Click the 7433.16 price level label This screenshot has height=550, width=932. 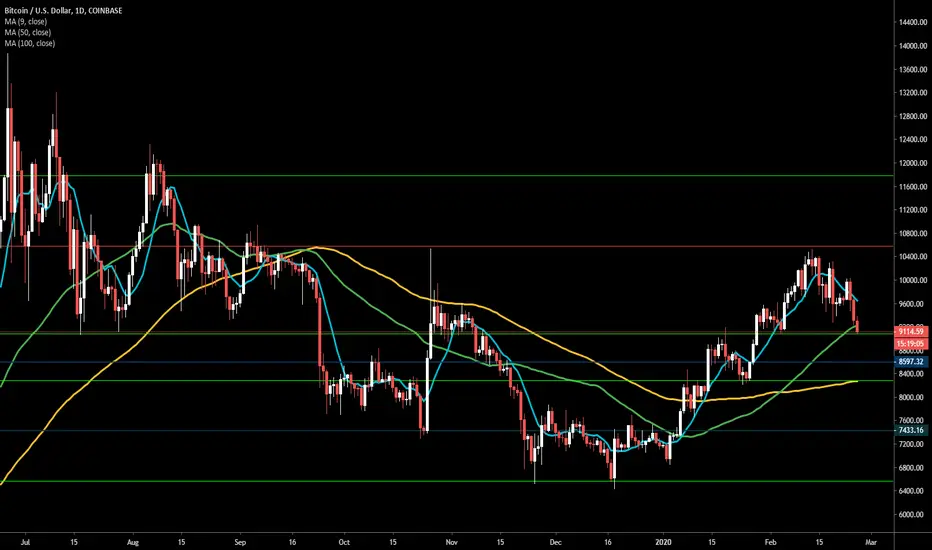point(911,430)
